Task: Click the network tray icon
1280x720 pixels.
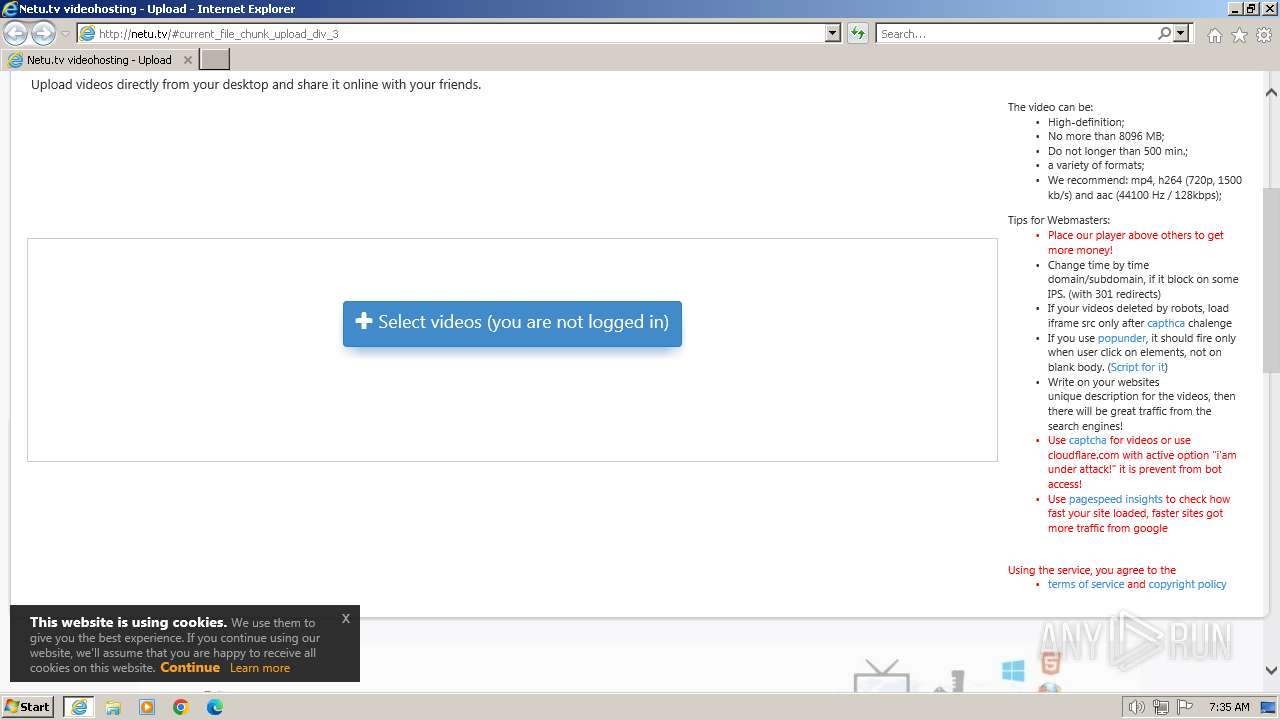Action: point(1161,707)
